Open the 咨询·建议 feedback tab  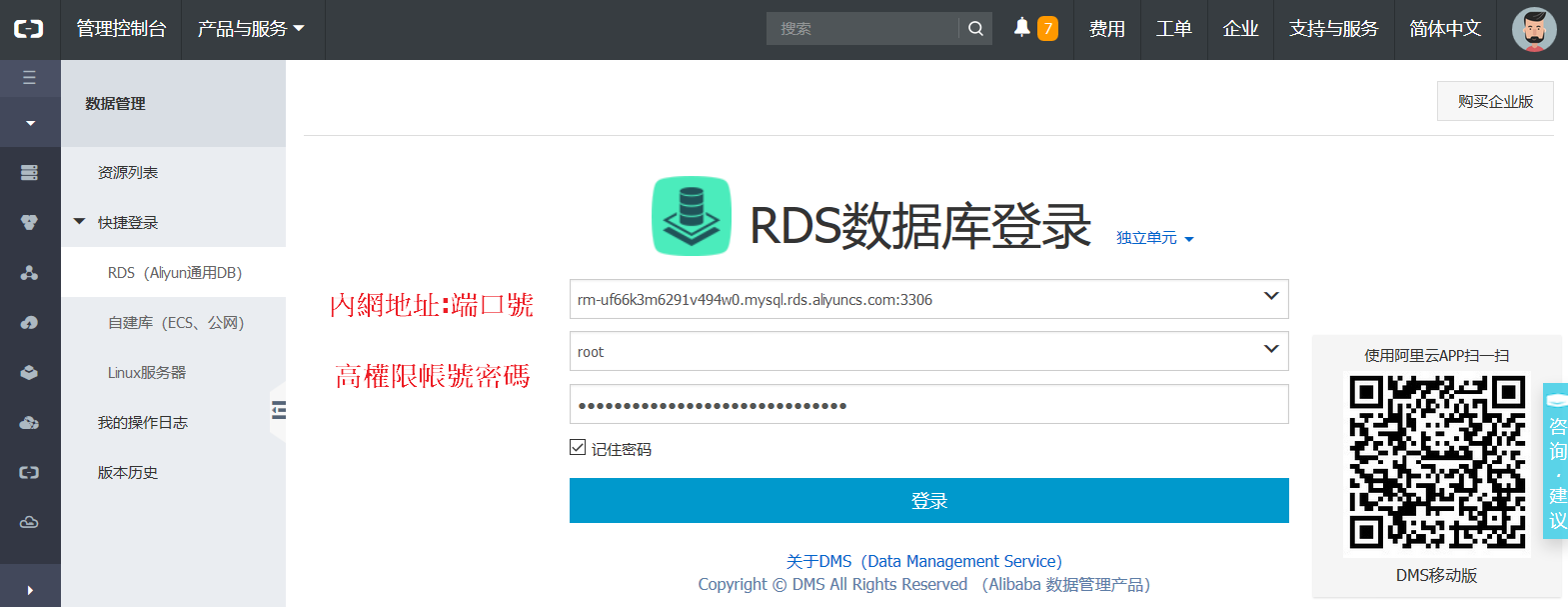pyautogui.click(x=1556, y=461)
